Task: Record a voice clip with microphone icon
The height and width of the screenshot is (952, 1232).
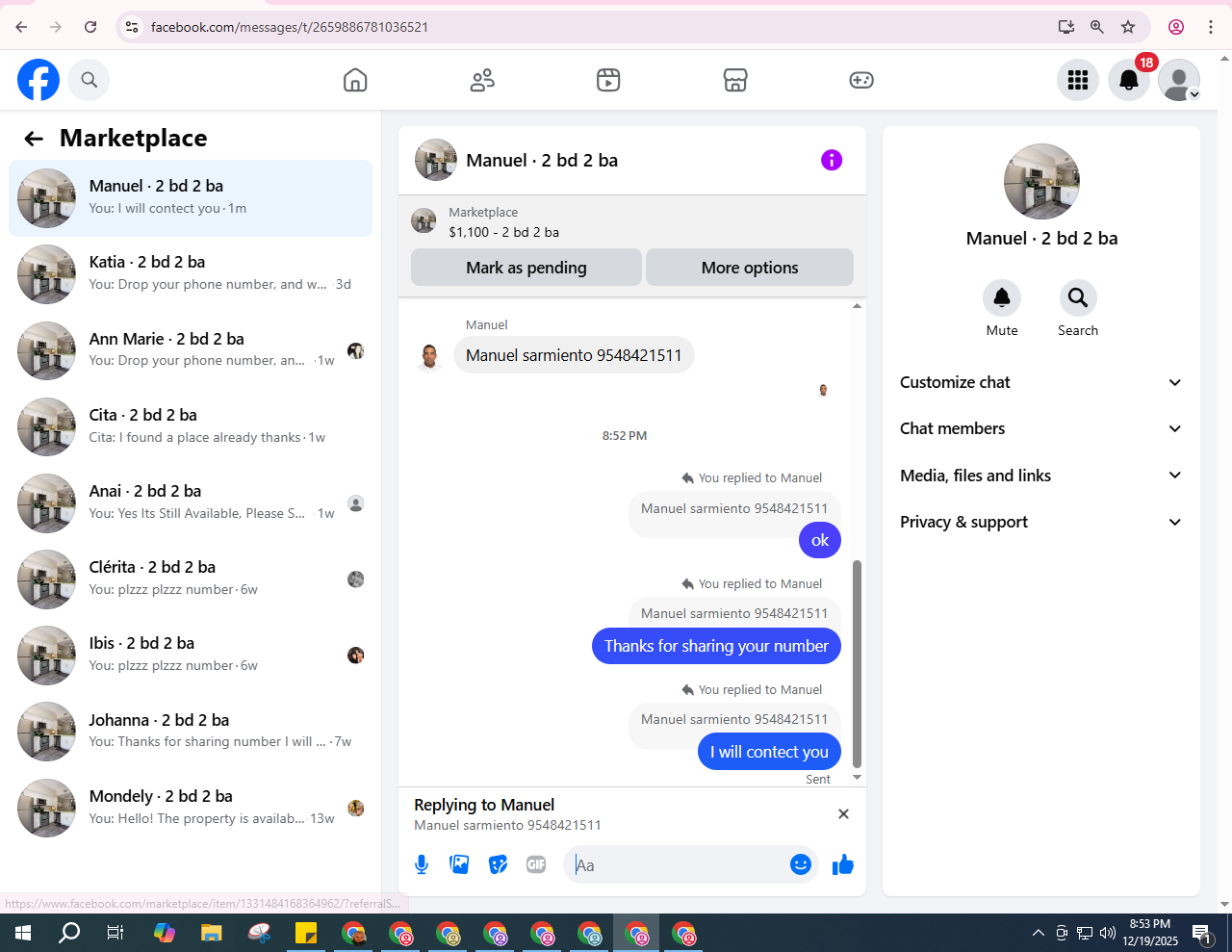Action: [x=422, y=864]
